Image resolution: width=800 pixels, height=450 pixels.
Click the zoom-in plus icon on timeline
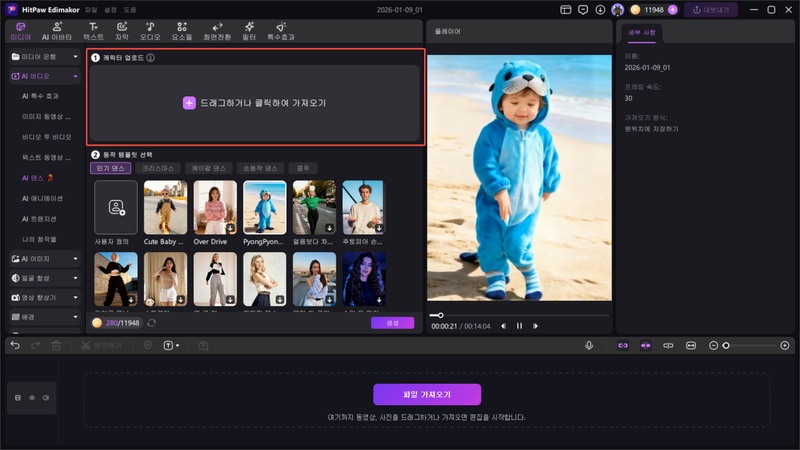click(x=785, y=345)
